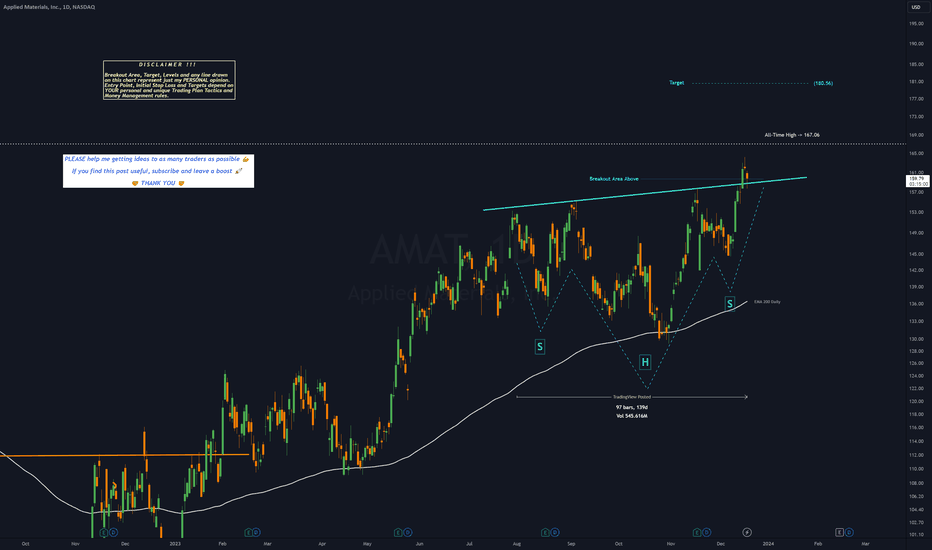
Task: Open the earnings E marker near Feb 2023
Action: [248, 532]
